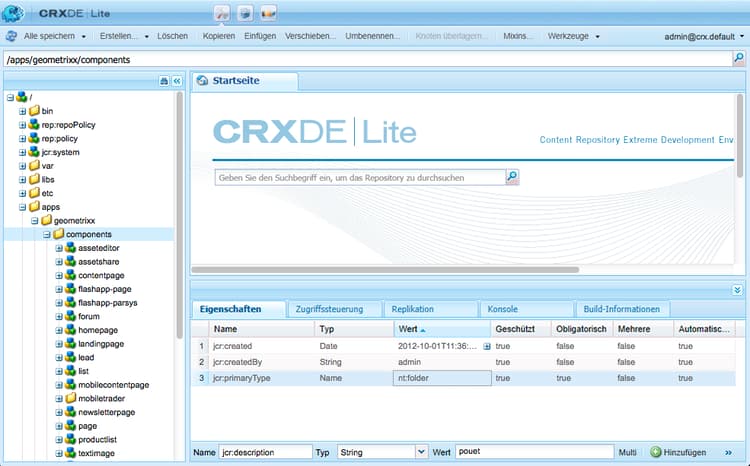Expand the var folder node

point(22,166)
